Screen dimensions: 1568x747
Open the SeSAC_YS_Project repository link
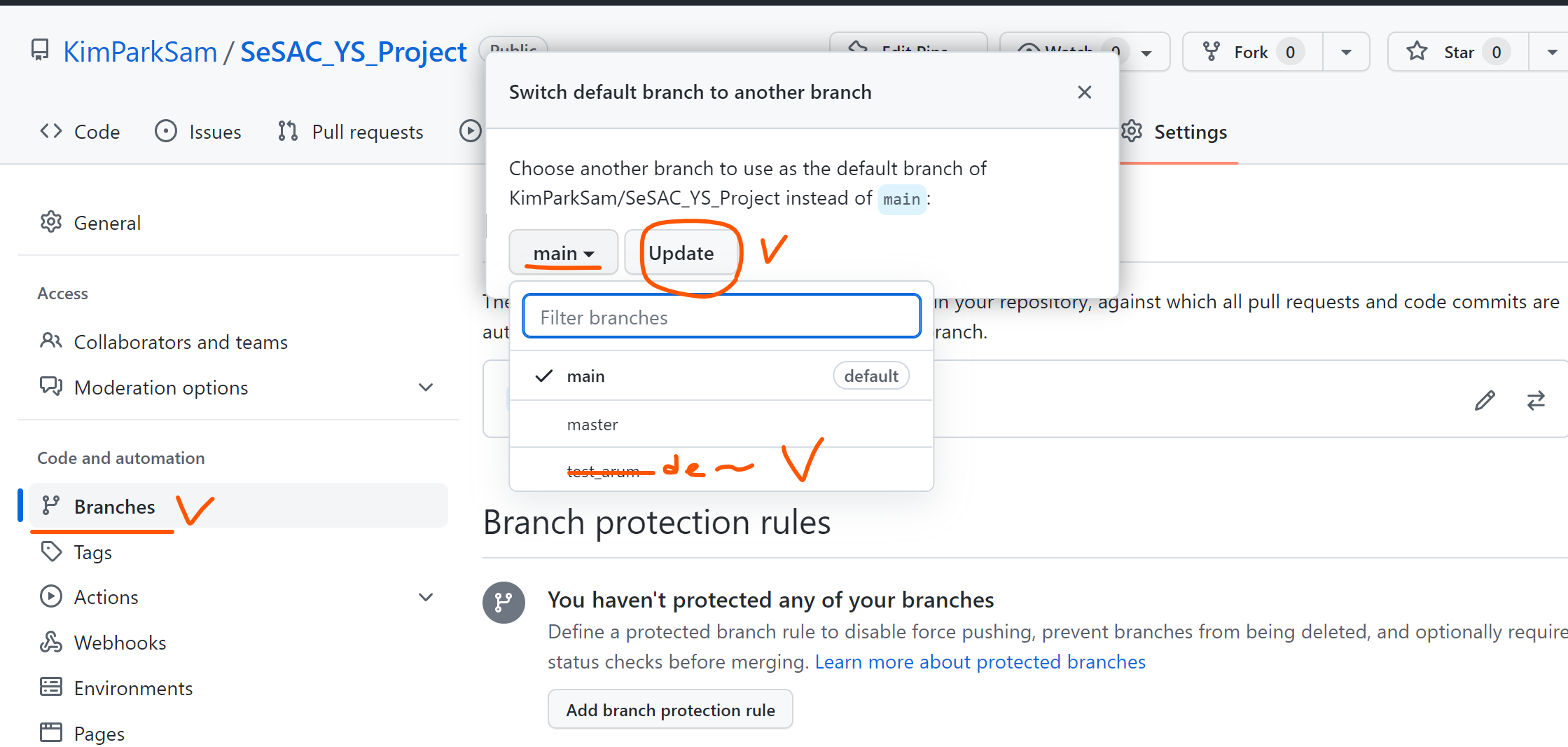tap(353, 52)
